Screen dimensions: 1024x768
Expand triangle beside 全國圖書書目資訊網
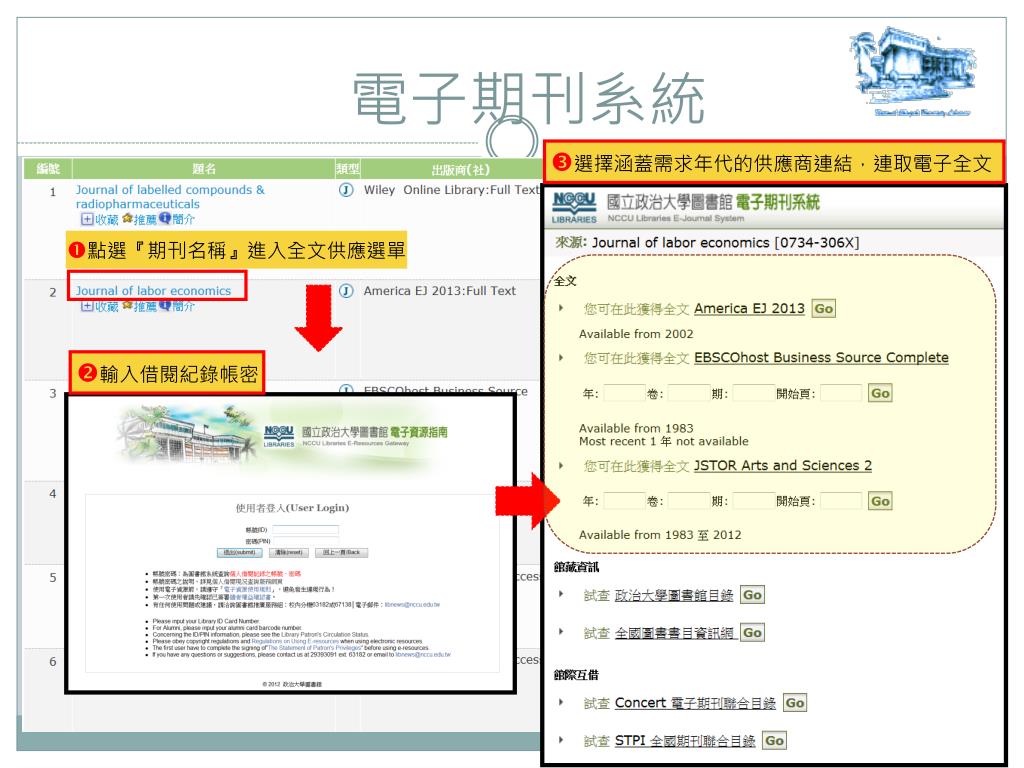561,632
